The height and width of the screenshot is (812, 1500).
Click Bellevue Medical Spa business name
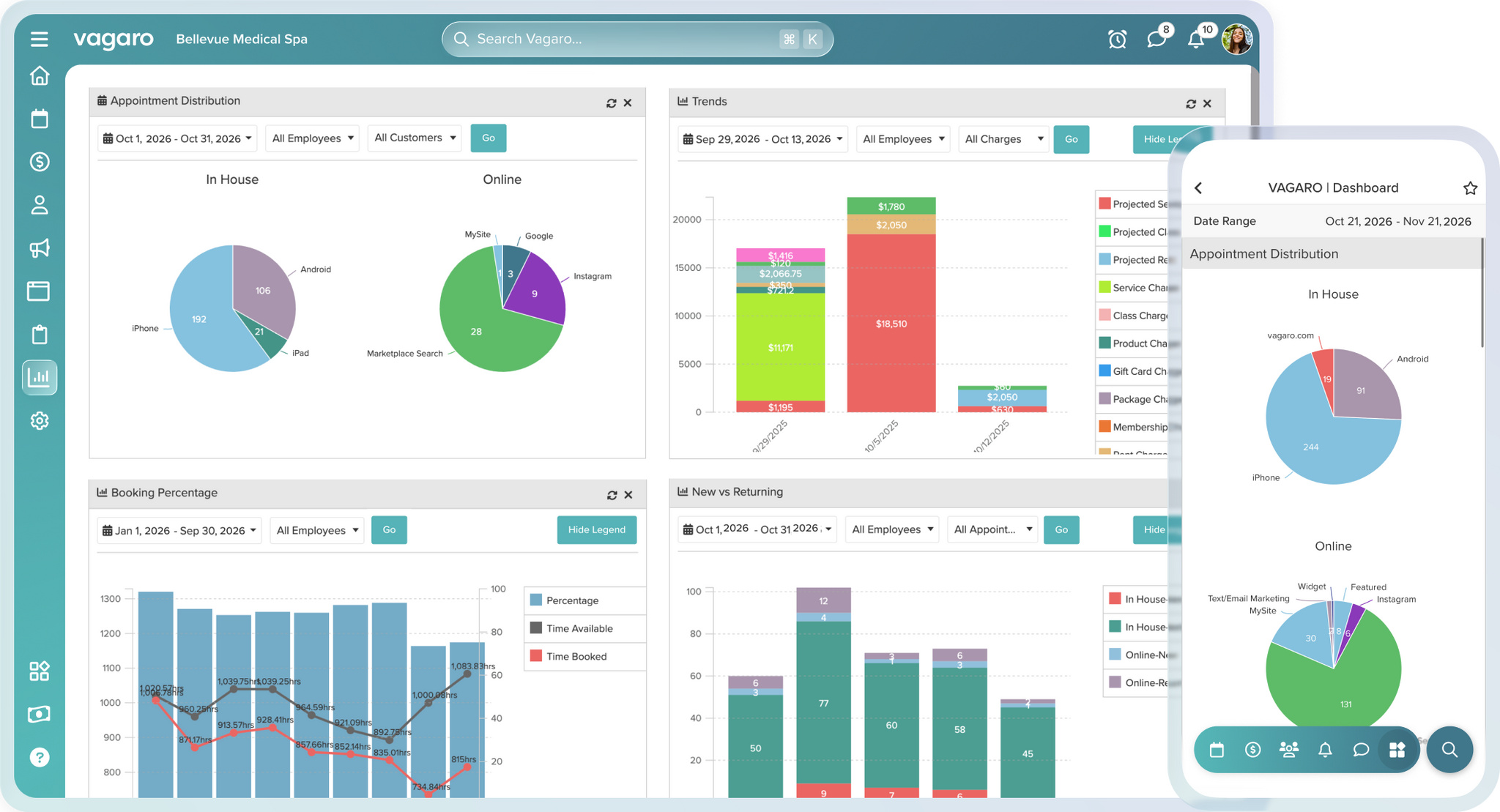[x=242, y=39]
